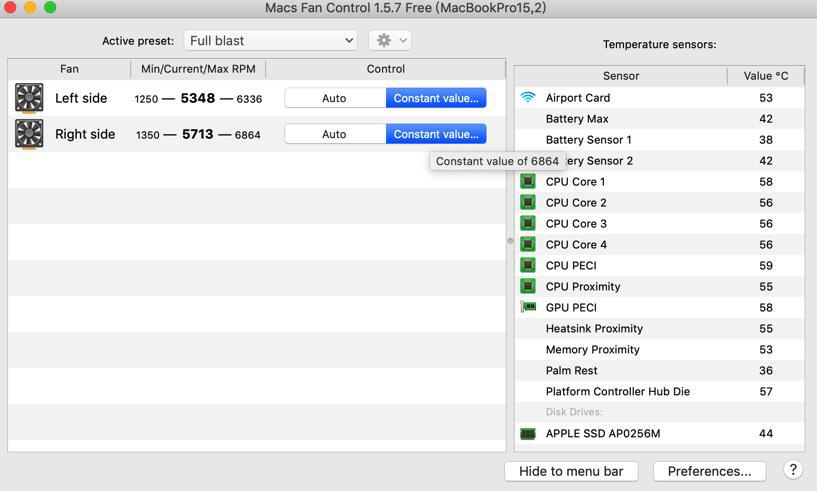Click the Right side fan icon
The height and width of the screenshot is (491, 817).
[29, 134]
